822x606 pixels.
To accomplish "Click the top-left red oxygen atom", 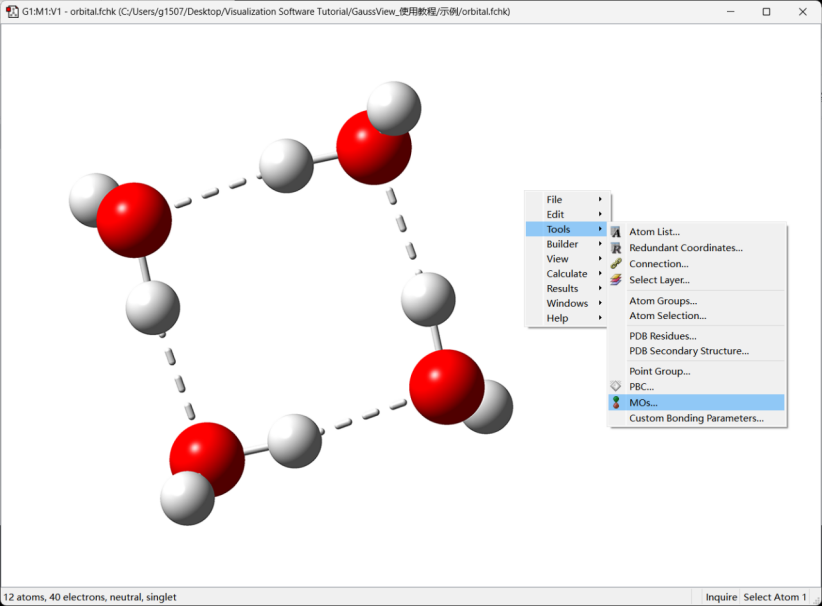I will coord(134,220).
